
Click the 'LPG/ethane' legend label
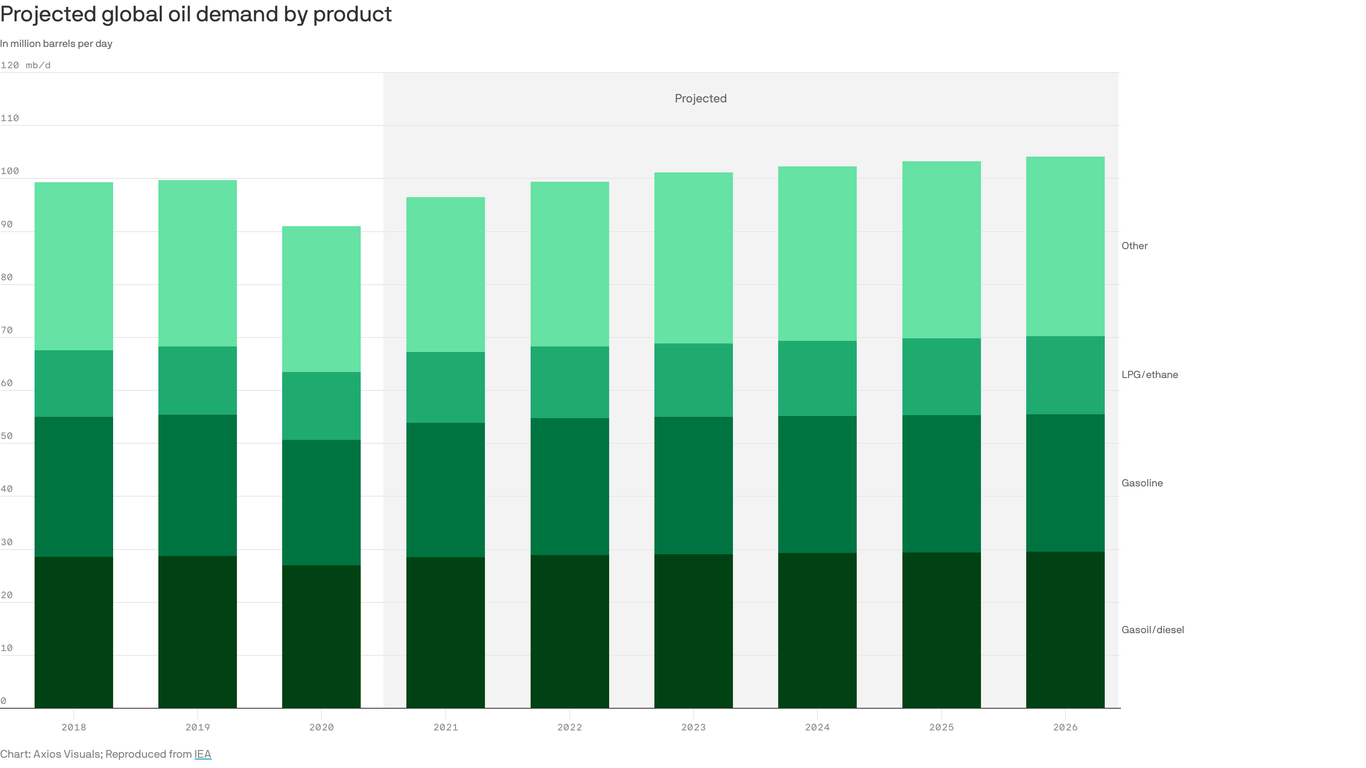tap(1151, 374)
